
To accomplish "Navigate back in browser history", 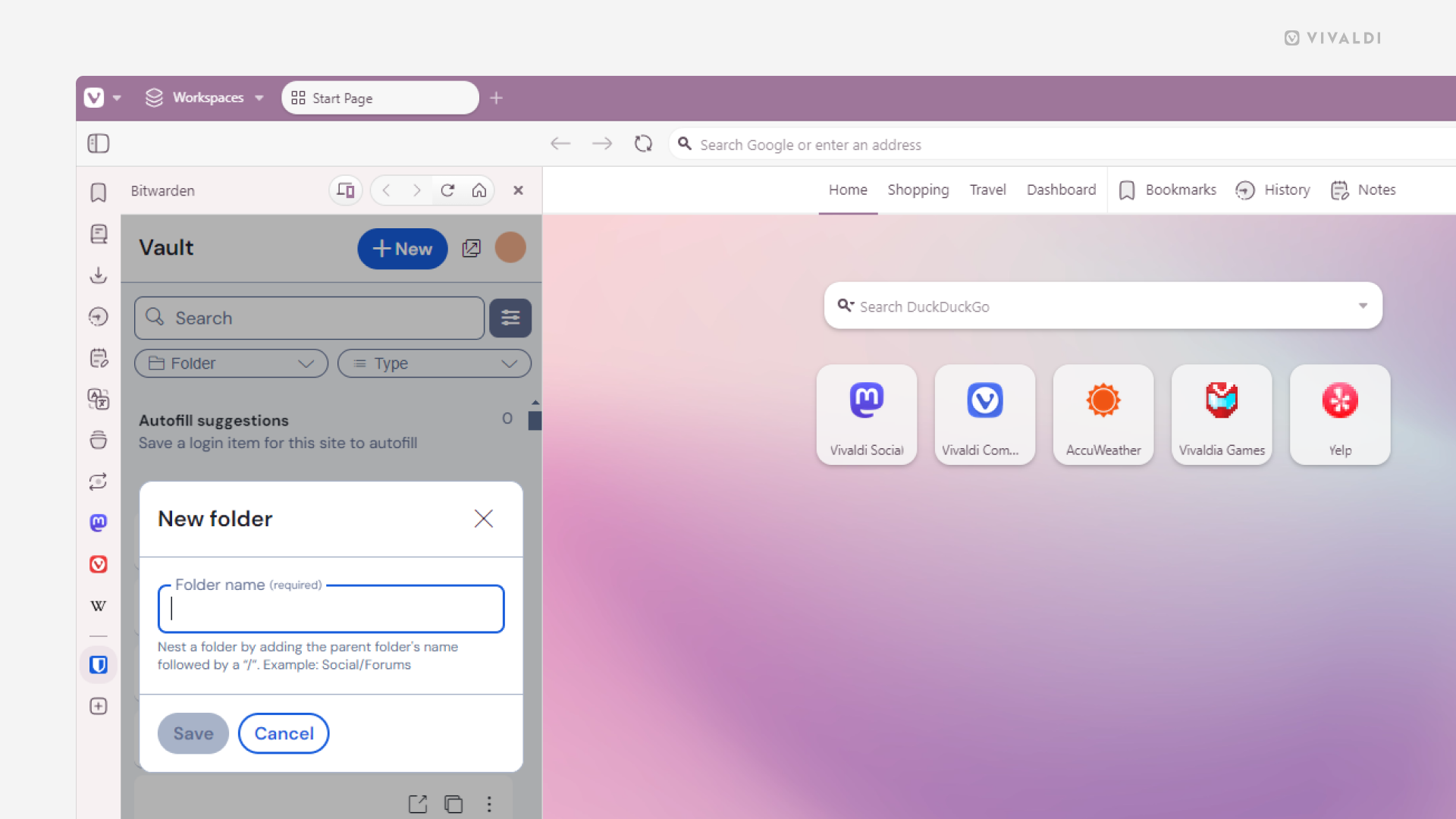I will (560, 143).
